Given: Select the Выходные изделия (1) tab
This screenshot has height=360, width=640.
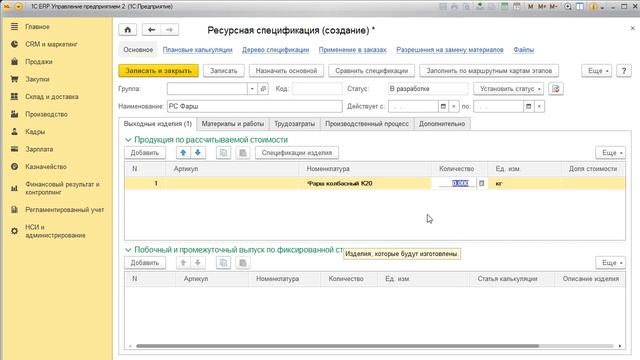Looking at the screenshot, I should click(x=158, y=124).
